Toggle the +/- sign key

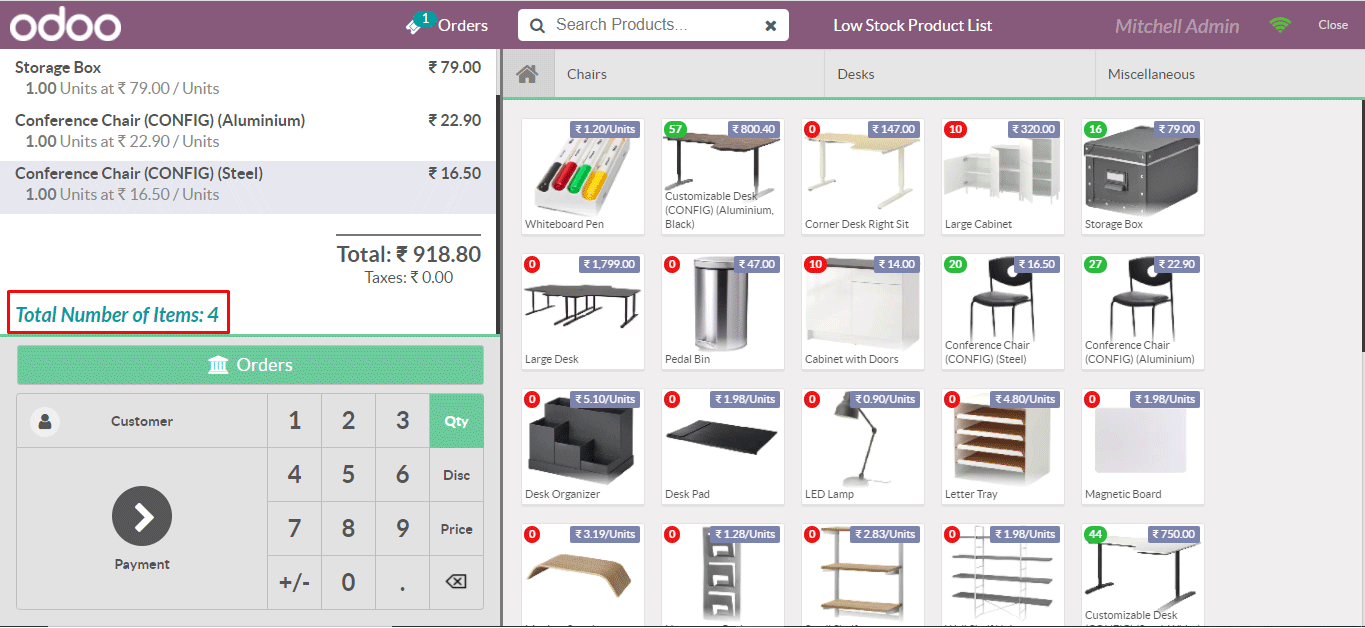point(294,582)
